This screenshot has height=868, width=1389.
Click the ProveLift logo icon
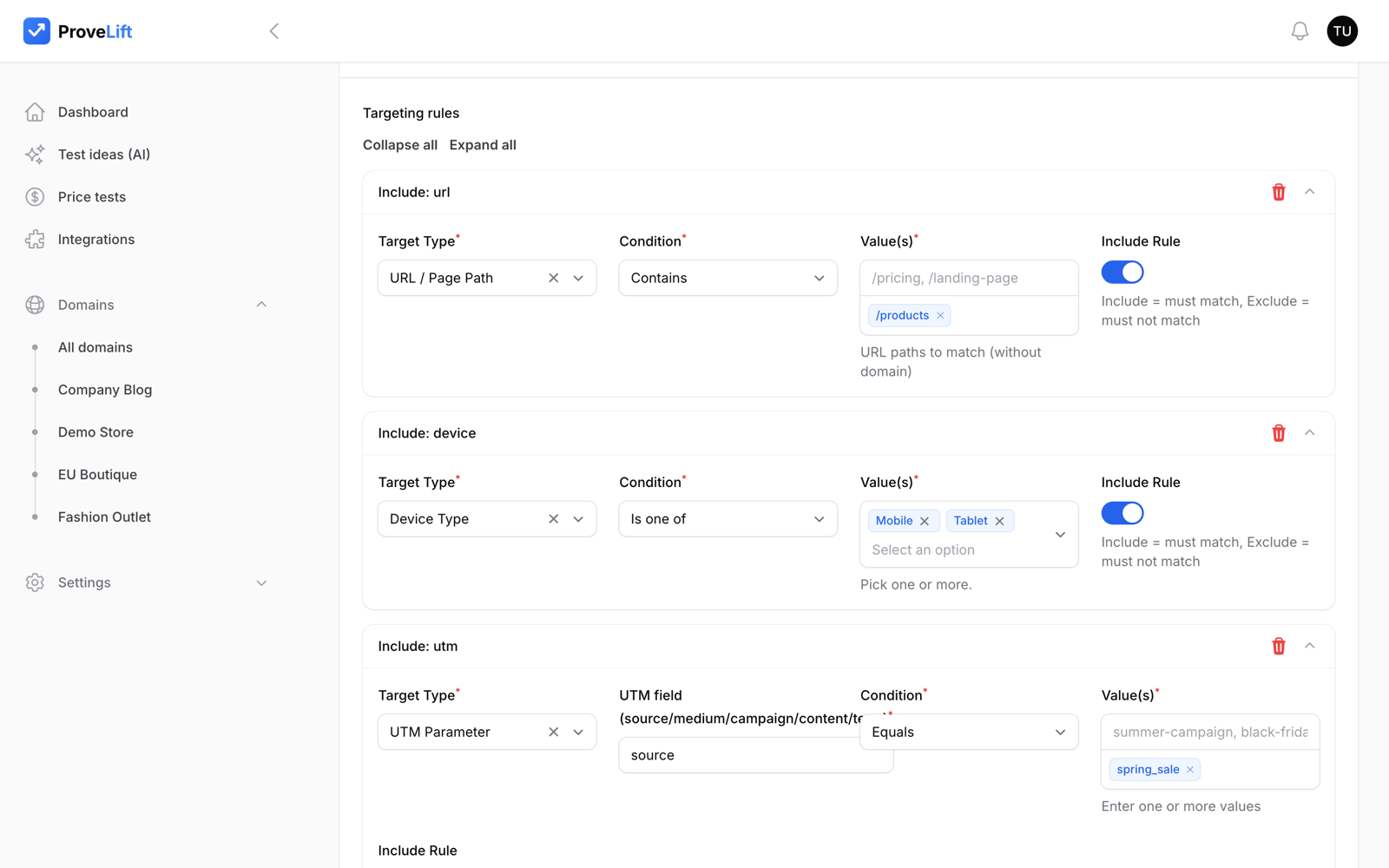pyautogui.click(x=36, y=31)
